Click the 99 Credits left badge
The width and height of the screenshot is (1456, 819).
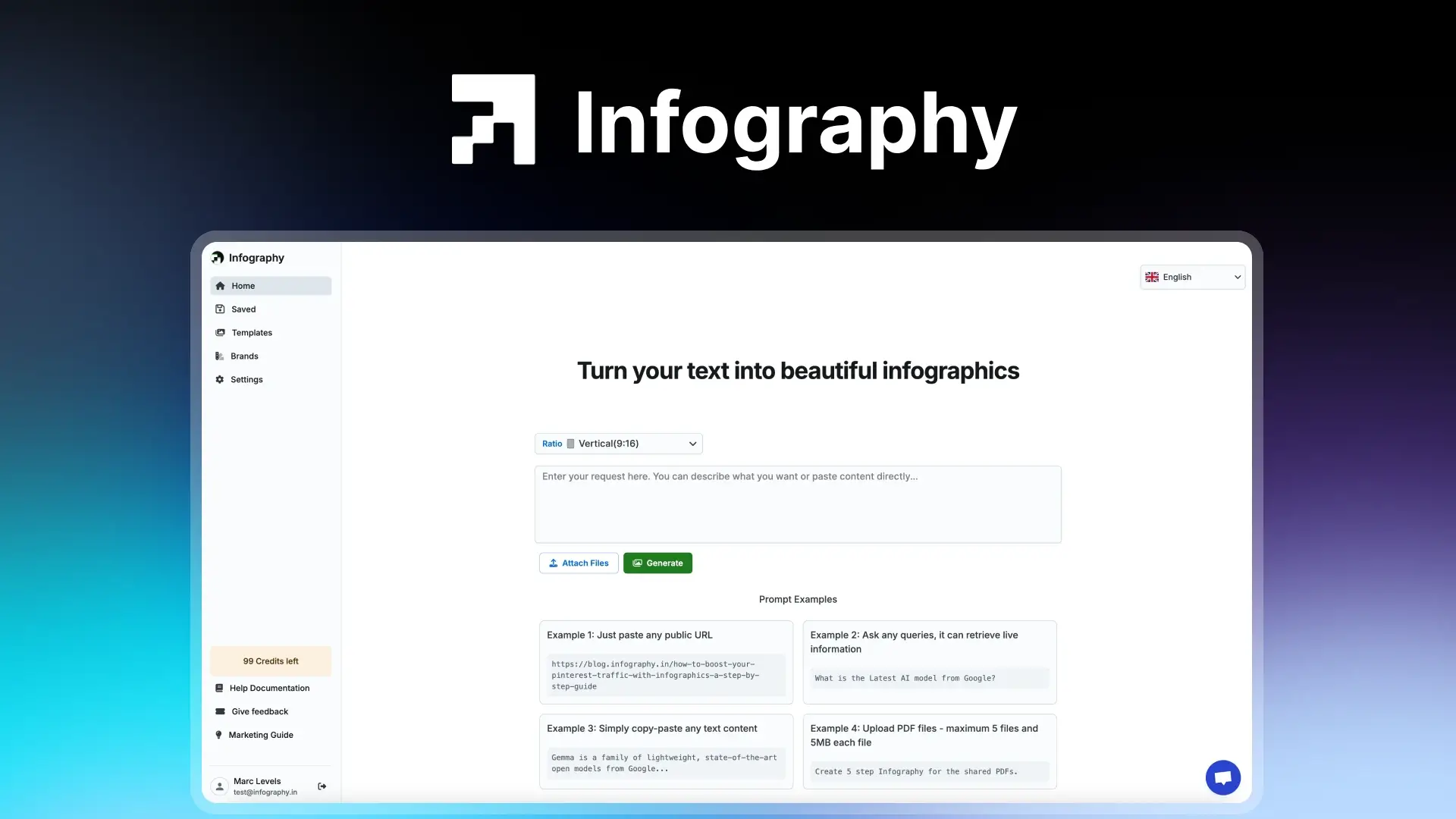(271, 661)
